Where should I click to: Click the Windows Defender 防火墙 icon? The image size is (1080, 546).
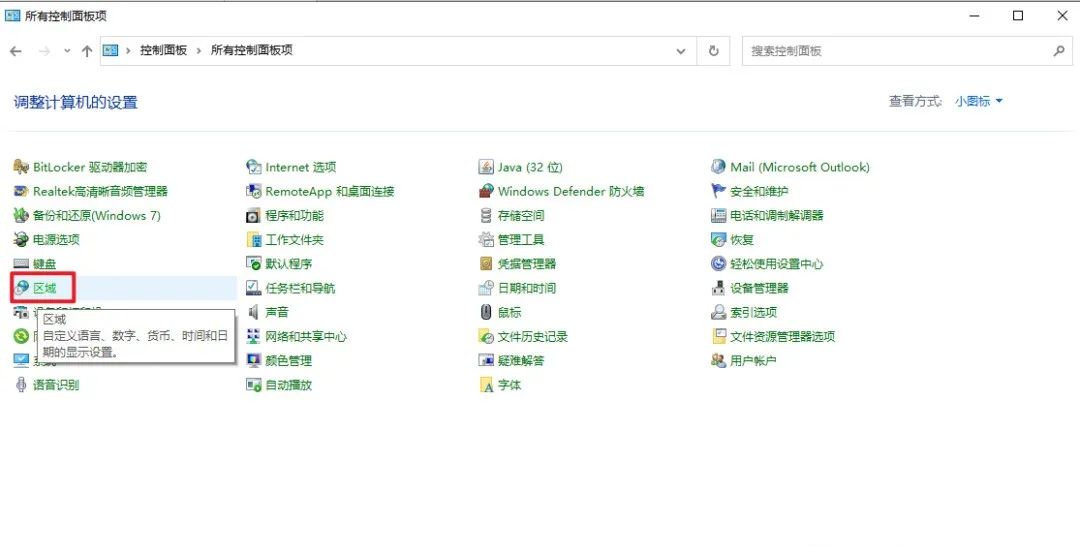486,191
